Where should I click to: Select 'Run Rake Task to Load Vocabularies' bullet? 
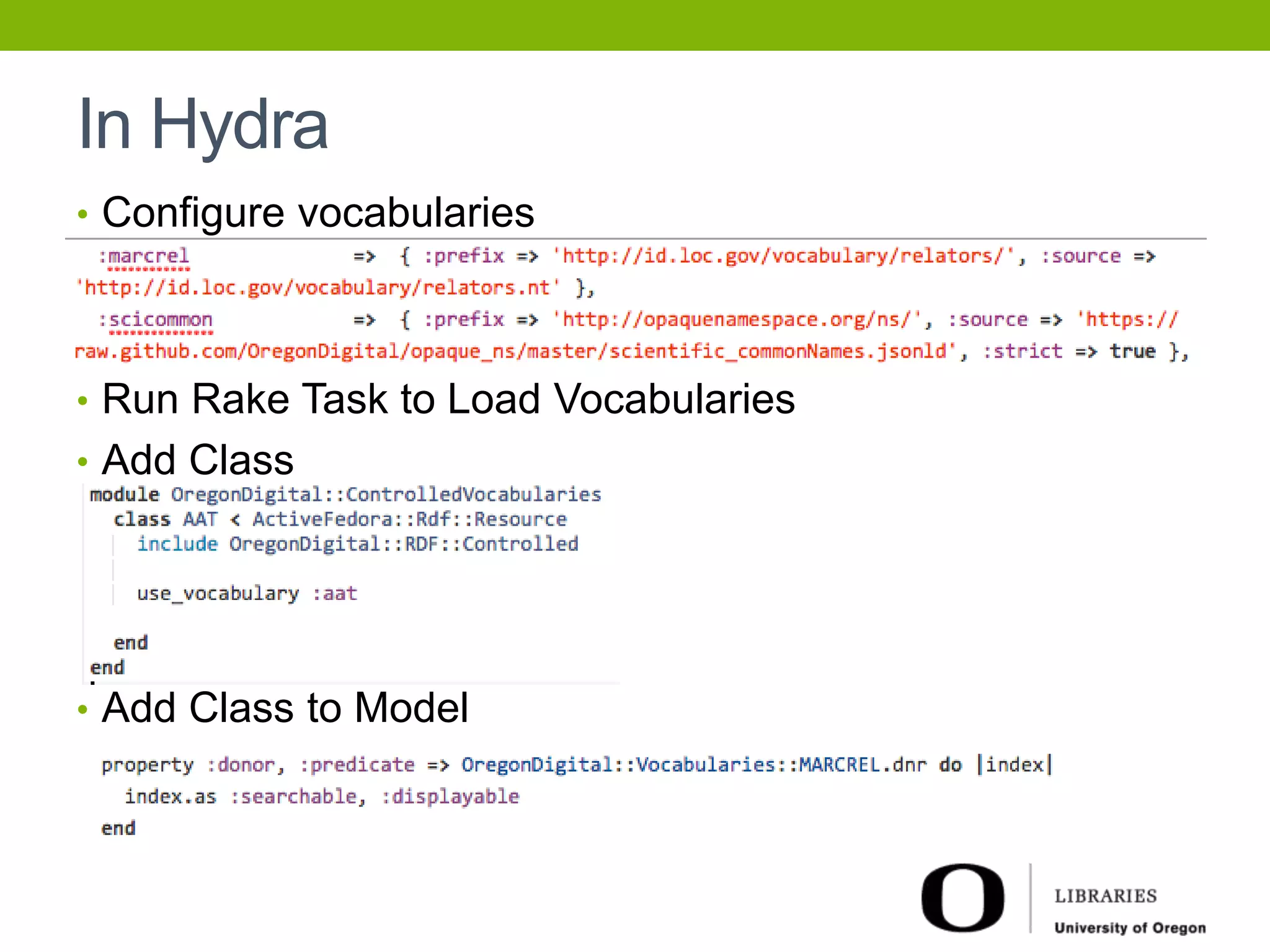point(448,399)
